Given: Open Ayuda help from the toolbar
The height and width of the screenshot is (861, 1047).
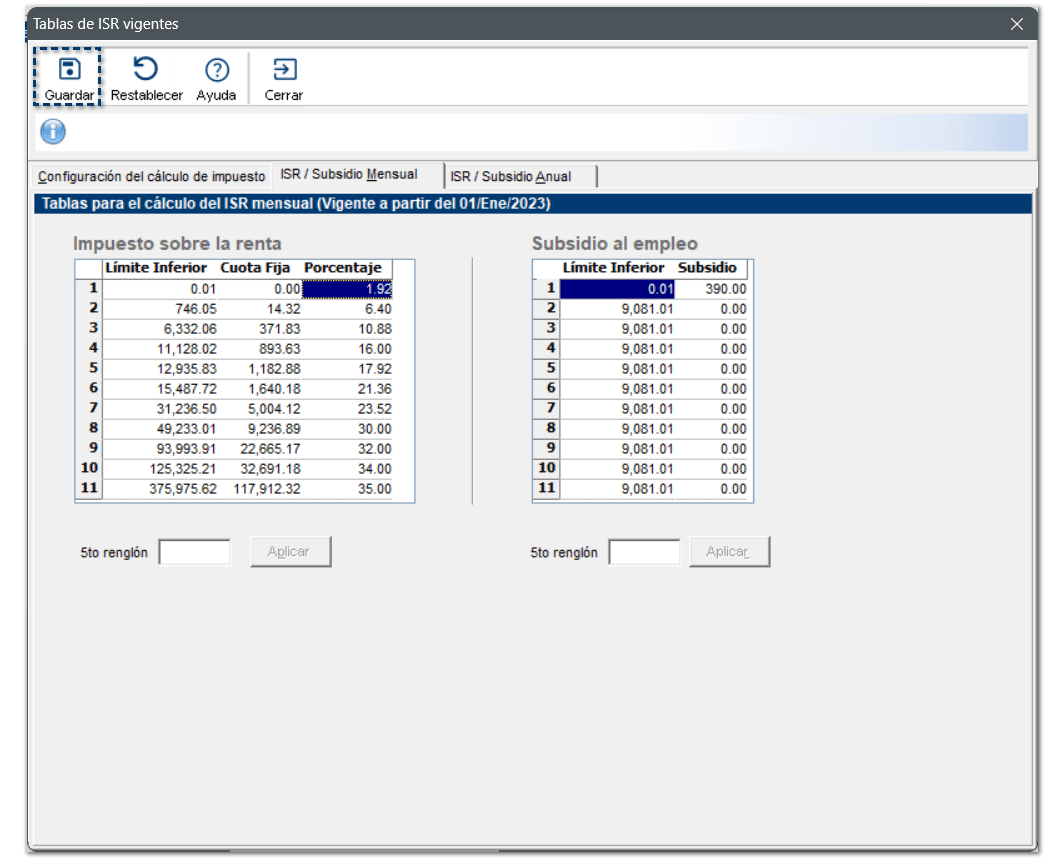Looking at the screenshot, I should point(216,70).
